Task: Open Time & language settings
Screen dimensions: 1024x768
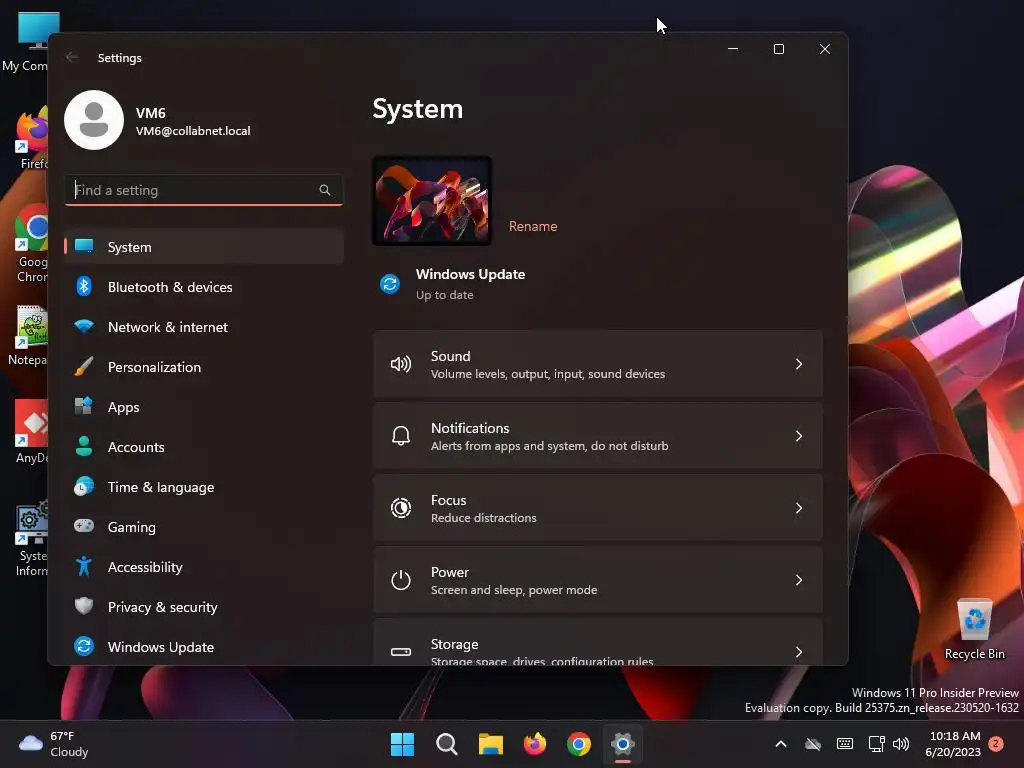Action: (x=204, y=487)
